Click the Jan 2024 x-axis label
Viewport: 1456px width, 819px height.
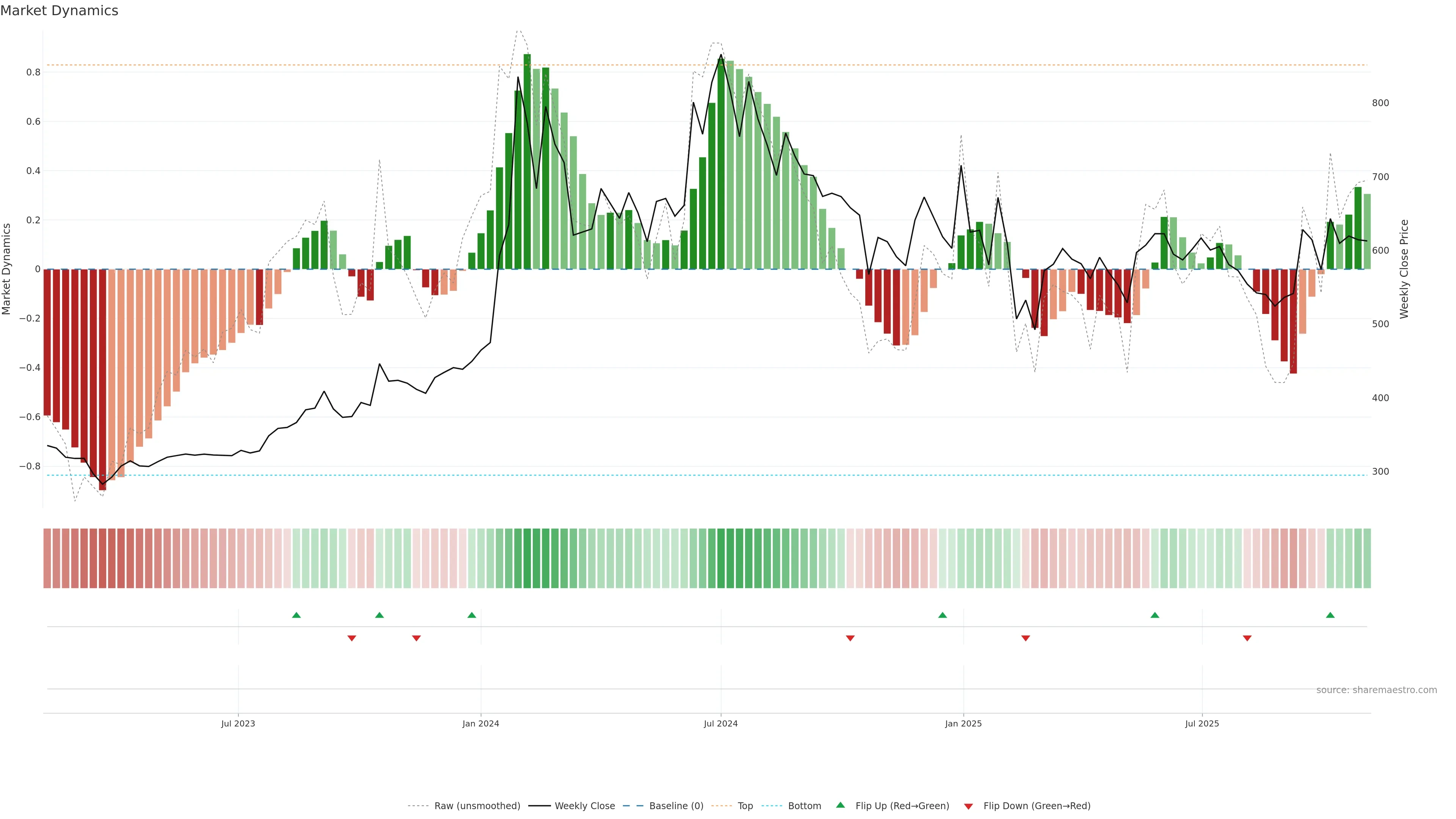tap(480, 723)
